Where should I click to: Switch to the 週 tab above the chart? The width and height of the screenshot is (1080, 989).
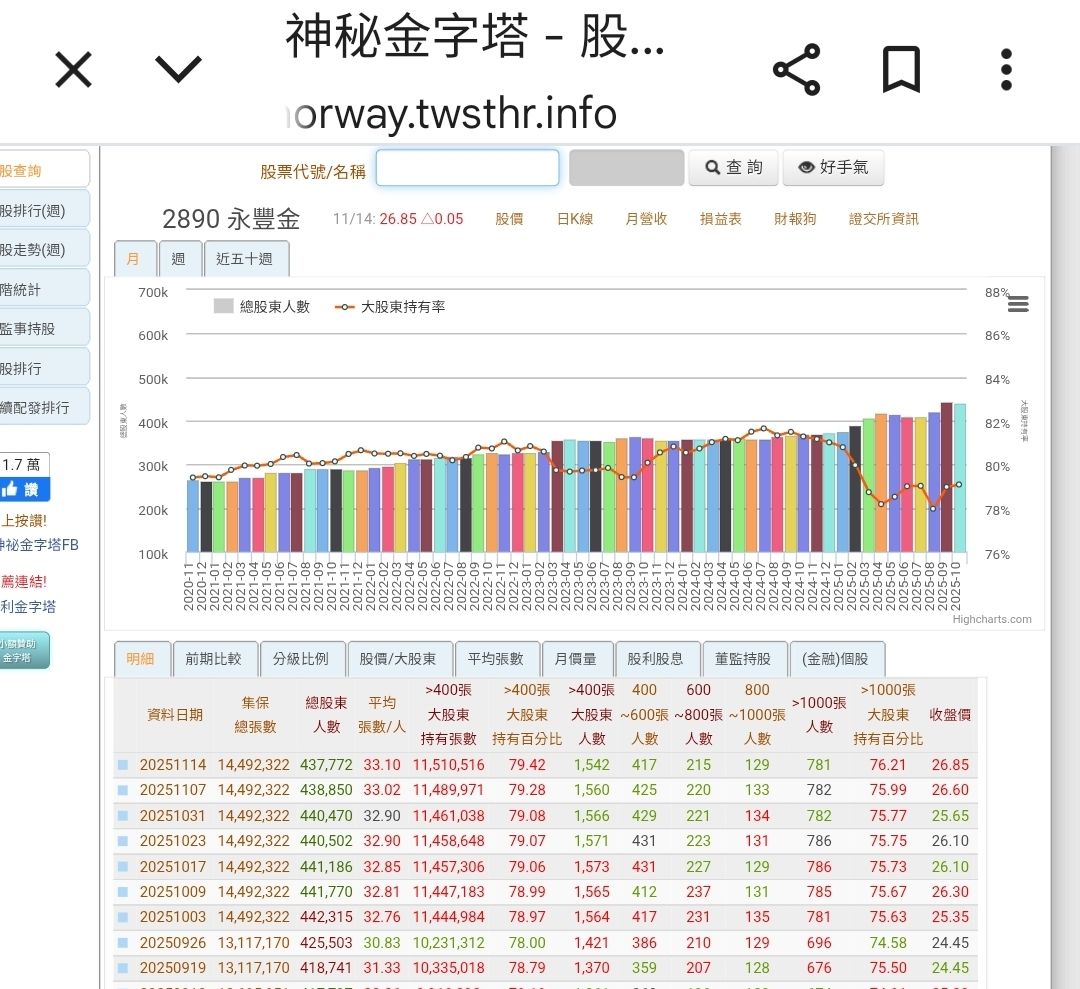click(181, 258)
